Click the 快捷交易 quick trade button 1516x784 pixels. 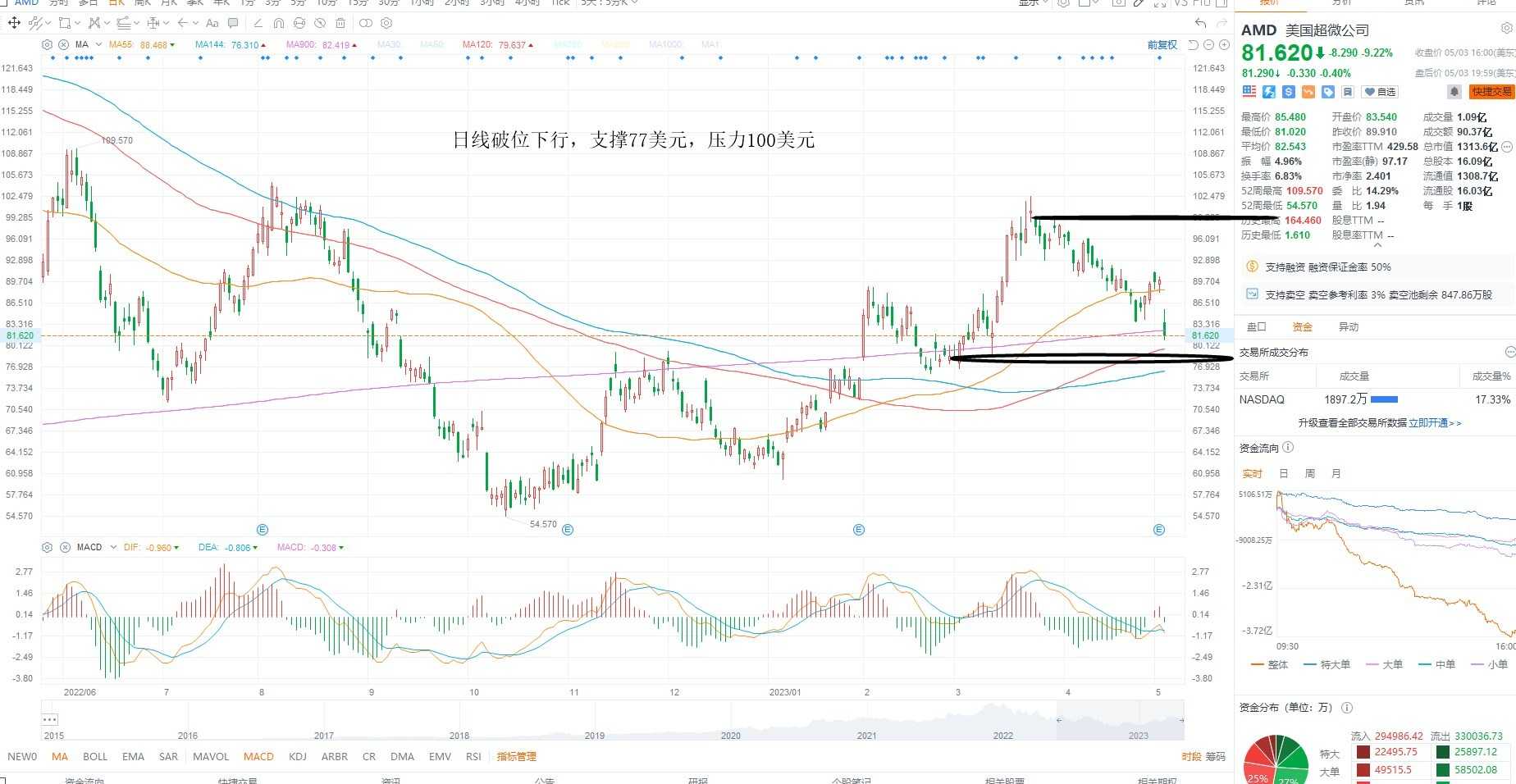1491,92
